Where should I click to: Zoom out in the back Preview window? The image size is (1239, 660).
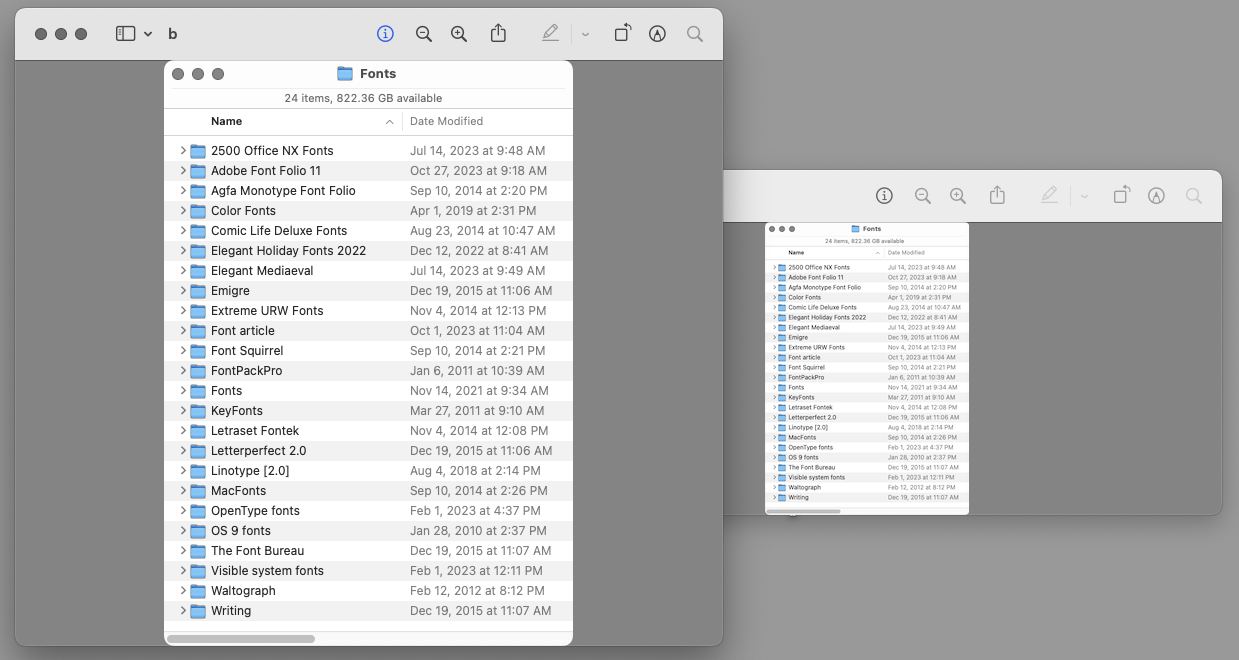tap(923, 196)
